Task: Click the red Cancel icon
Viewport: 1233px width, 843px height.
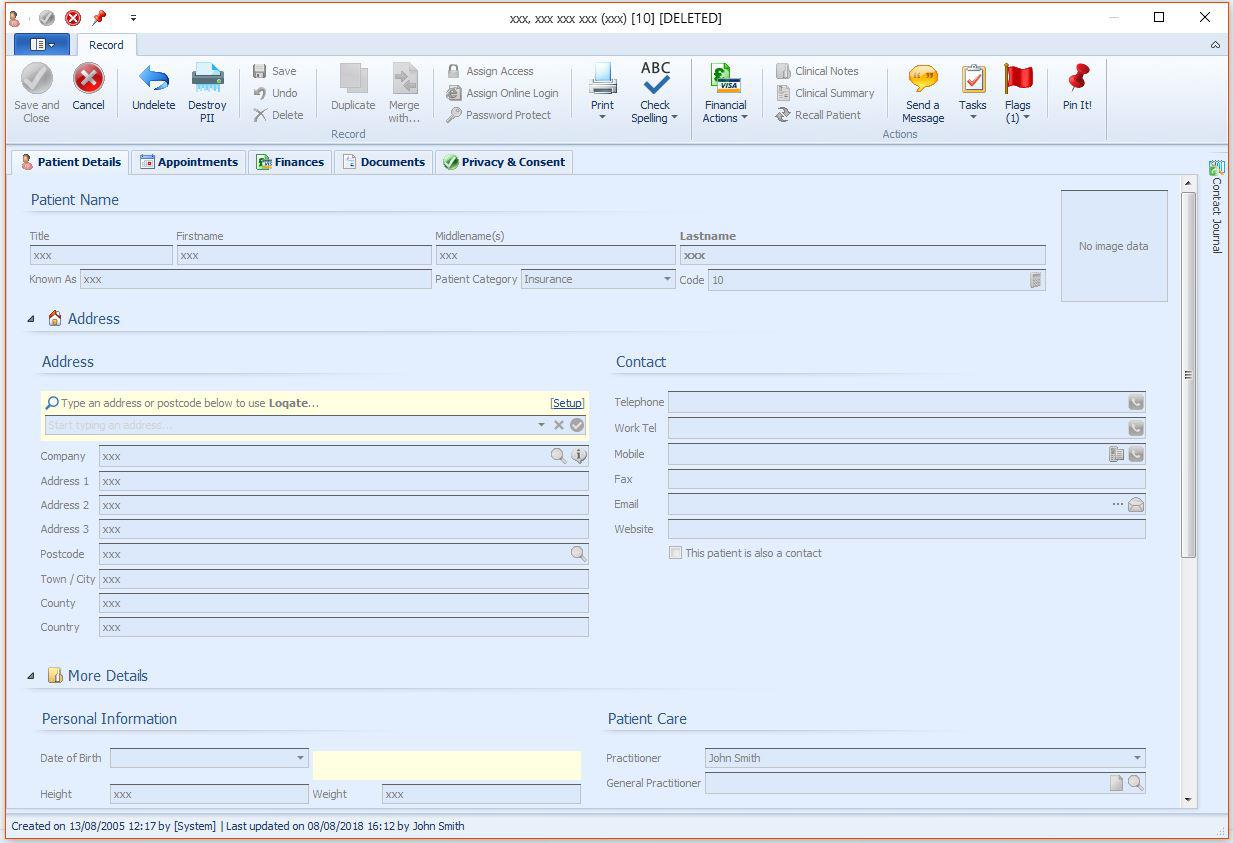Action: pyautogui.click(x=88, y=79)
